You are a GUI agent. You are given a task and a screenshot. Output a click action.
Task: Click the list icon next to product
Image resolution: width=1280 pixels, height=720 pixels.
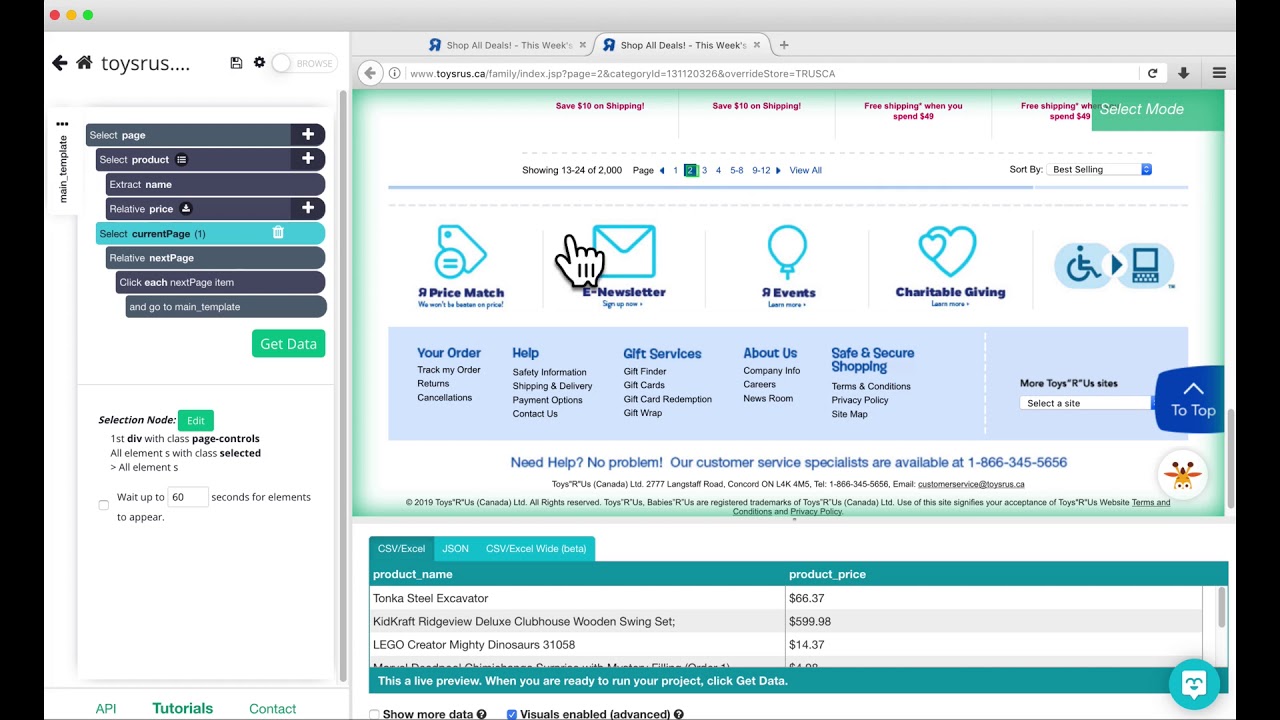point(181,159)
